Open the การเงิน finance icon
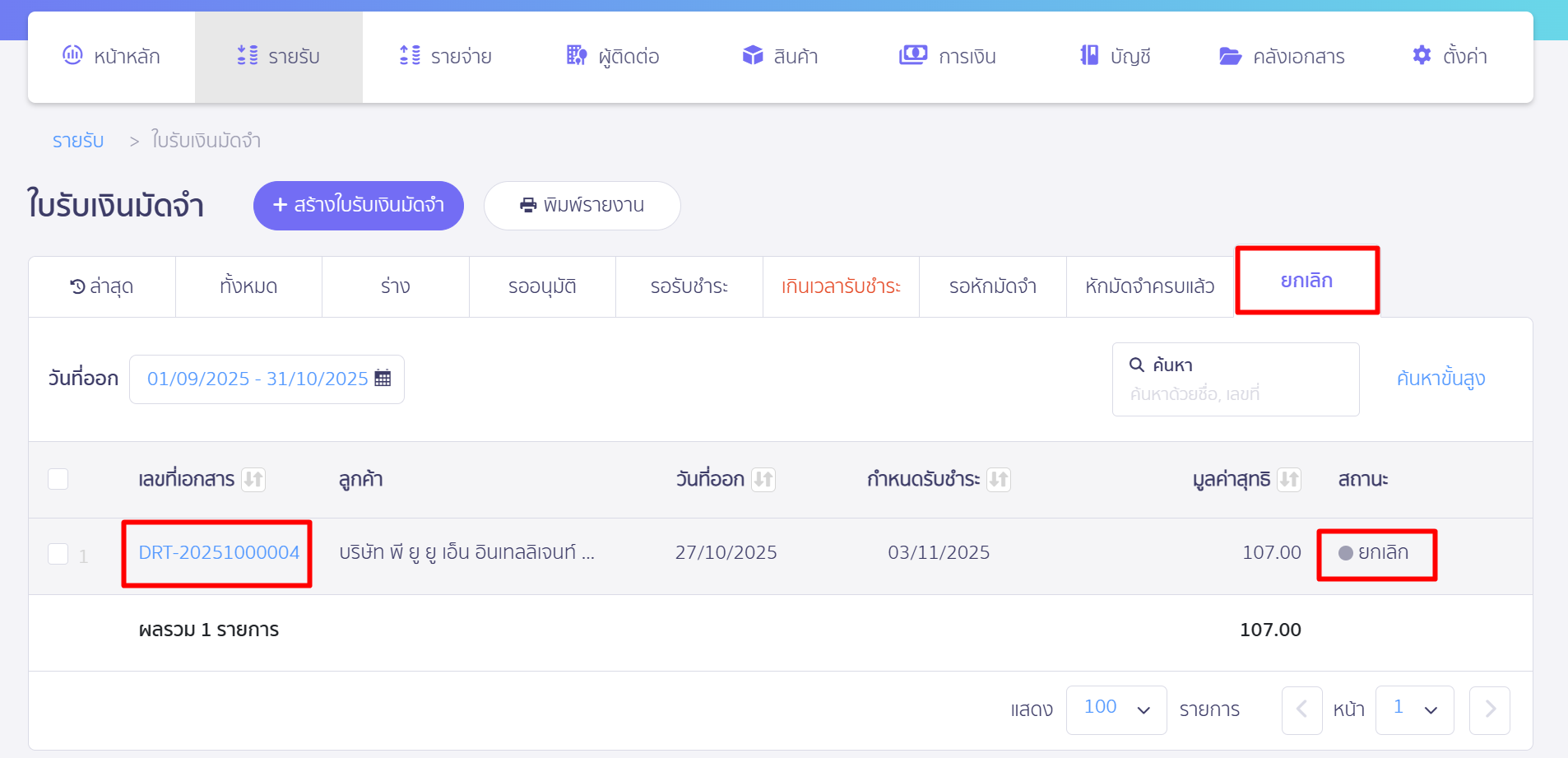Screen dimensions: 1568x758 coord(912,54)
